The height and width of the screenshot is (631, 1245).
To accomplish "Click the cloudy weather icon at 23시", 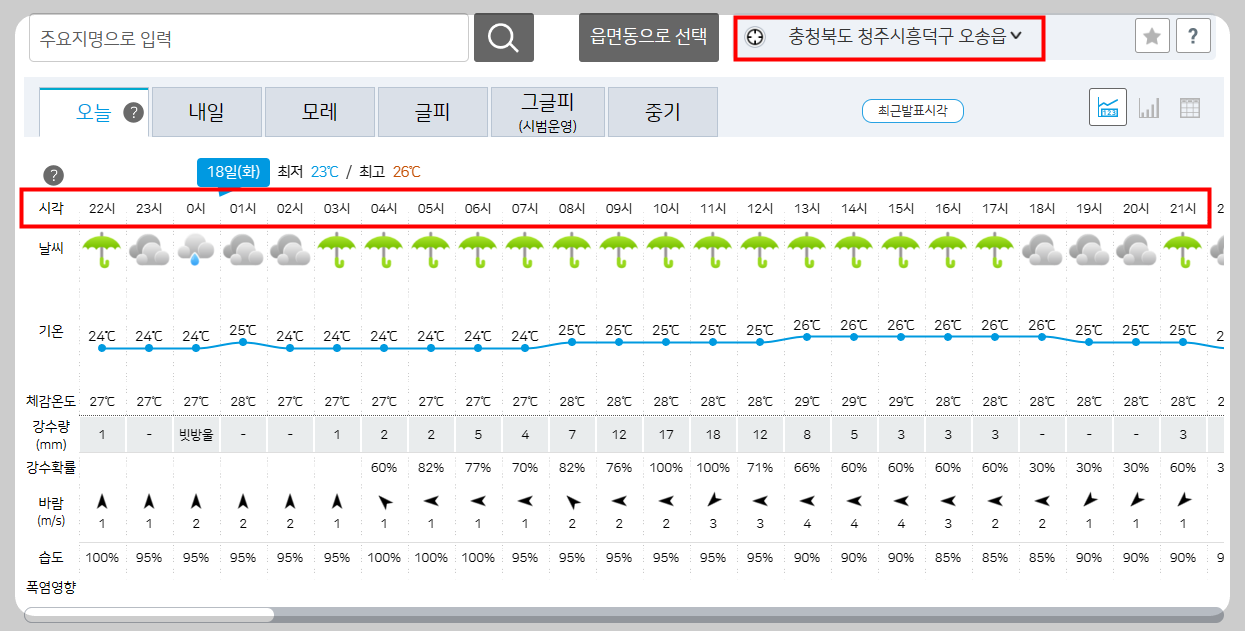I will coord(149,250).
